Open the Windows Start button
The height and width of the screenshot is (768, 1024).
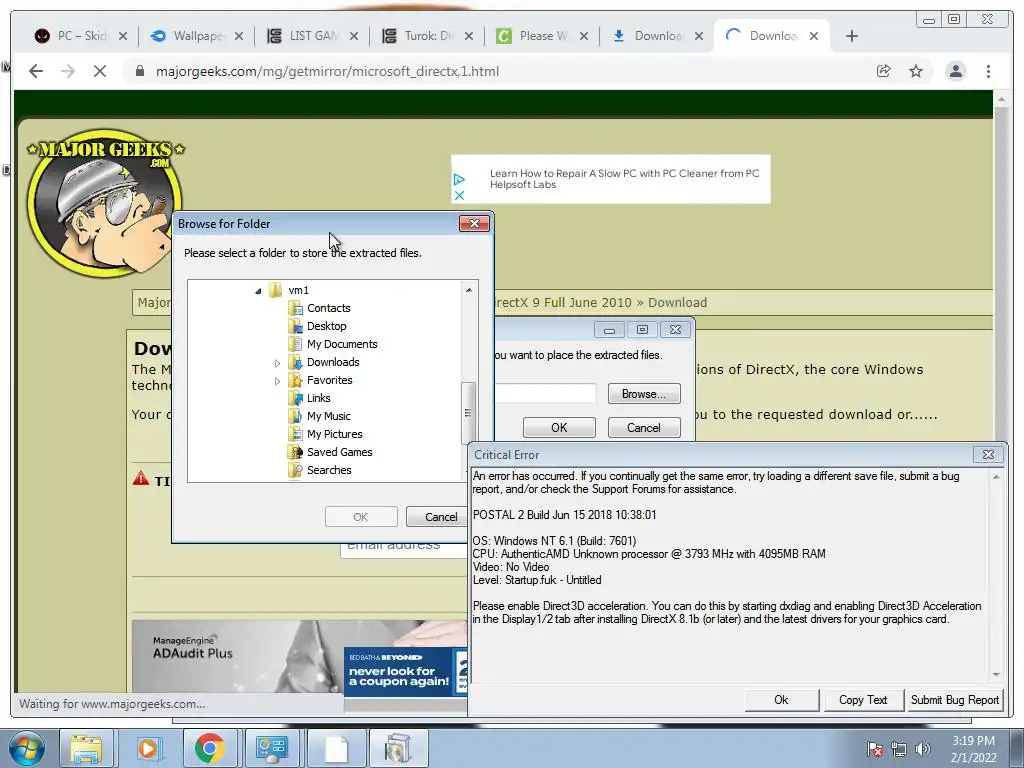[x=27, y=748]
